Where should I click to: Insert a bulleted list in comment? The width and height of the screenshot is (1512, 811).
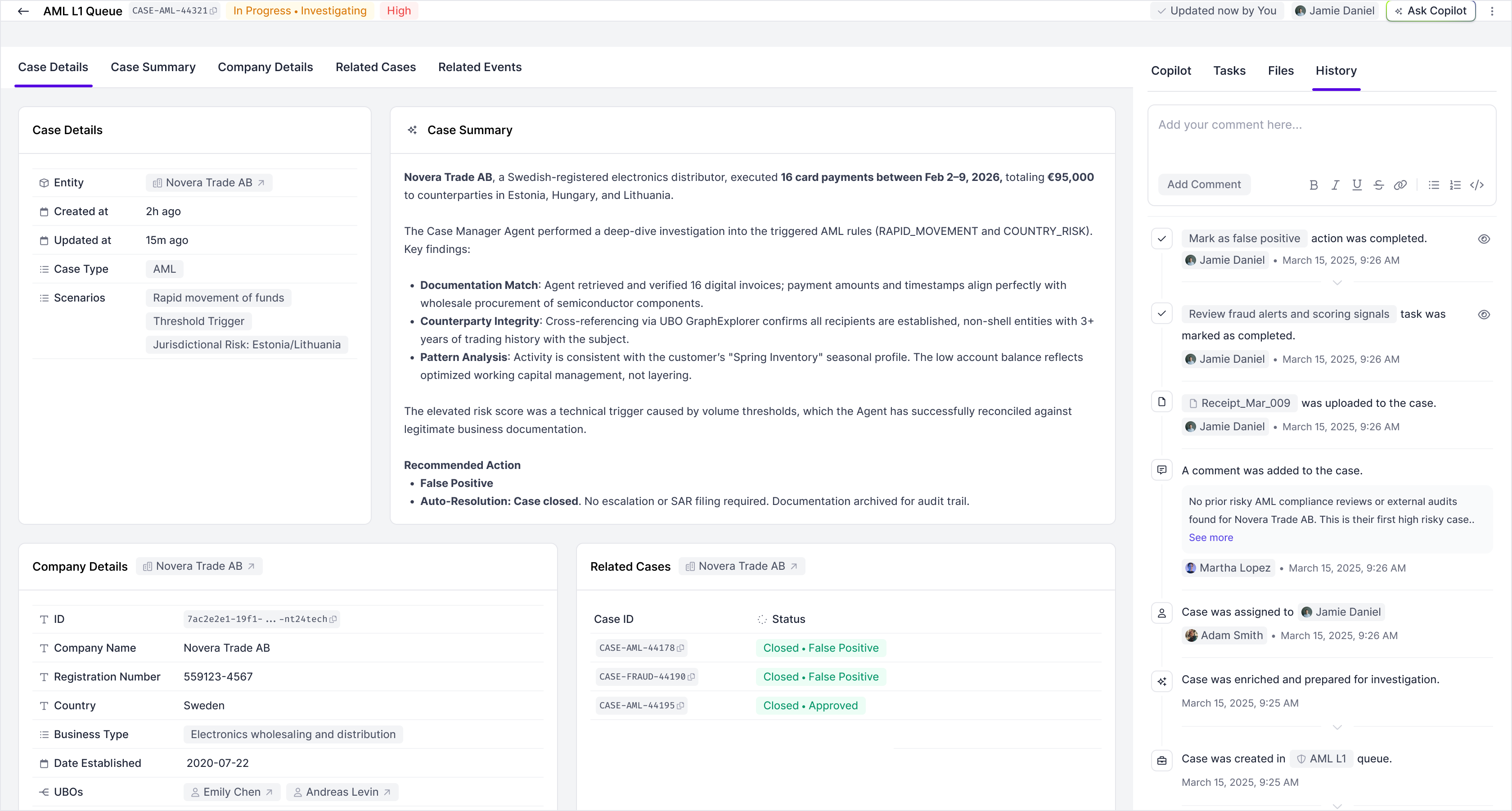1434,185
